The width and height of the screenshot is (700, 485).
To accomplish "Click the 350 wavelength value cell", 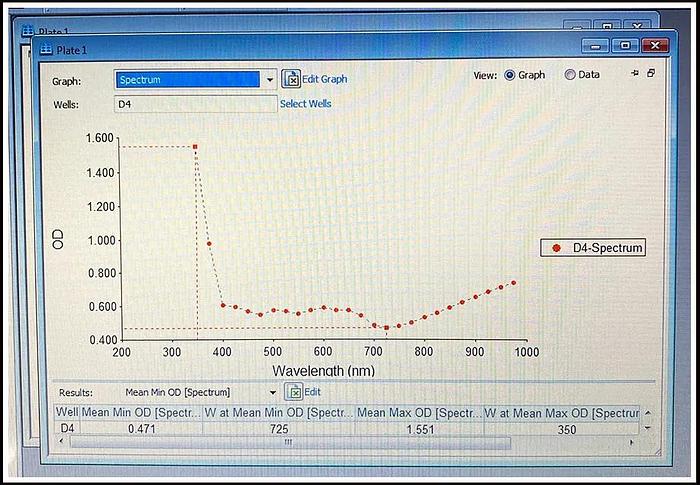I will pos(562,430).
